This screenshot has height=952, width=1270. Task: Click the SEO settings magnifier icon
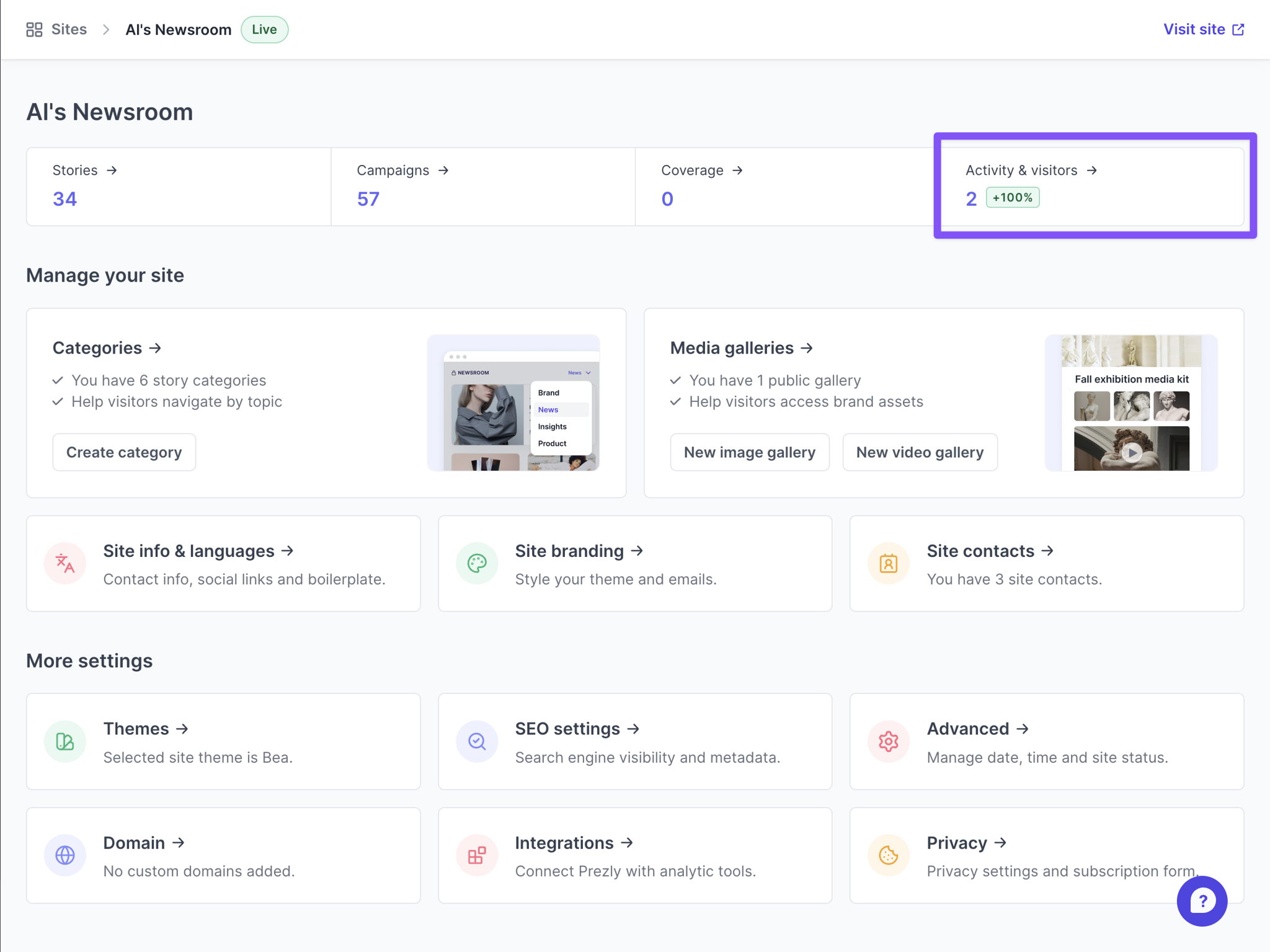pos(477,741)
